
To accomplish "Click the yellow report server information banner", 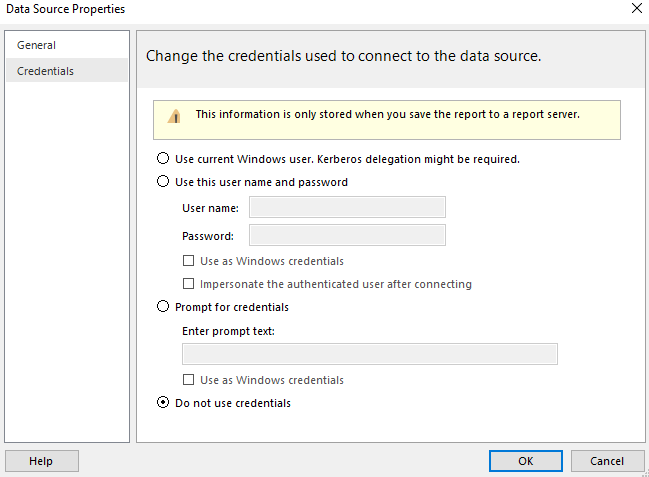I will (387, 120).
